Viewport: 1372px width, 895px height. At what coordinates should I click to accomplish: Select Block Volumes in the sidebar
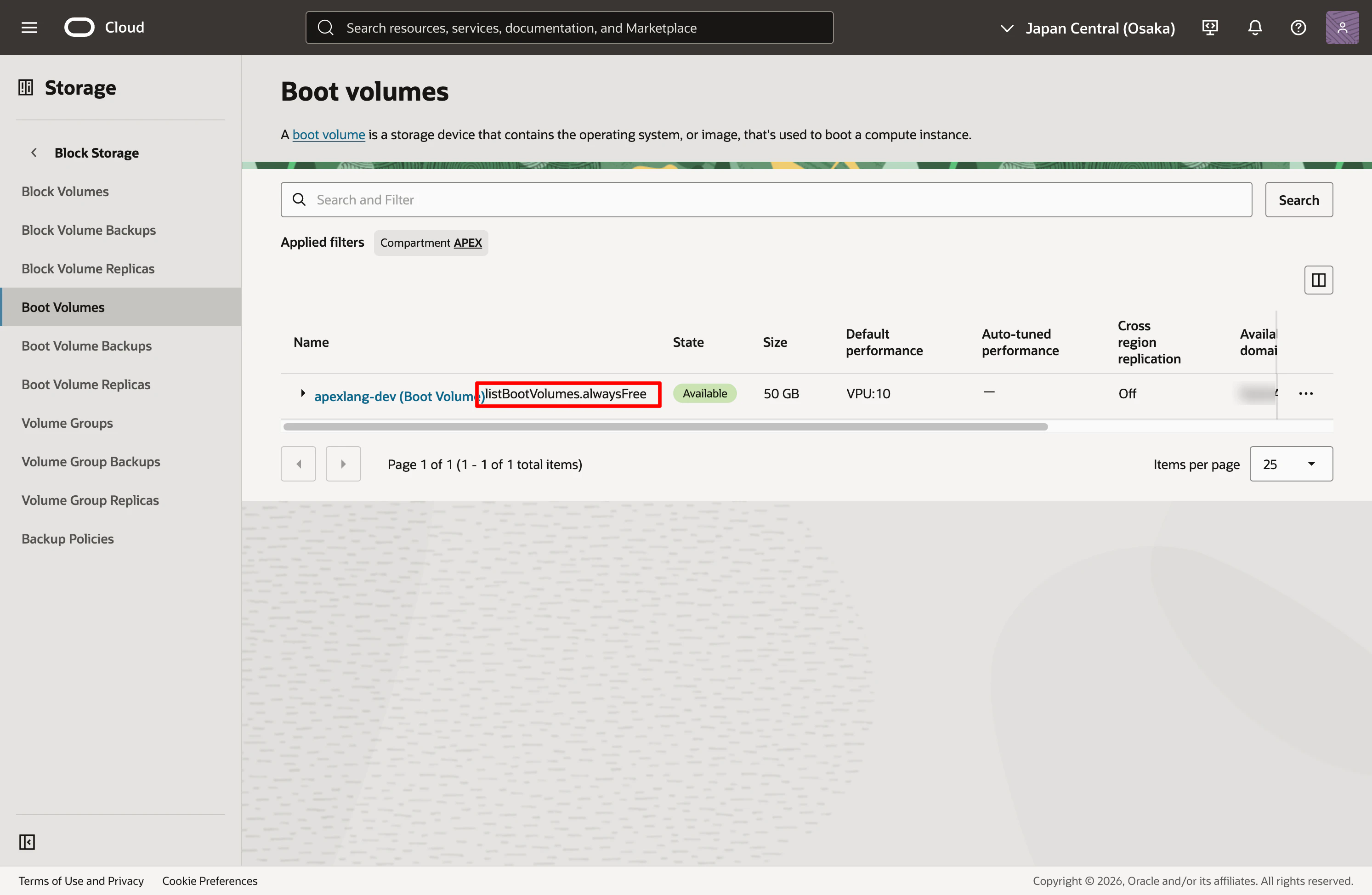pyautogui.click(x=65, y=191)
